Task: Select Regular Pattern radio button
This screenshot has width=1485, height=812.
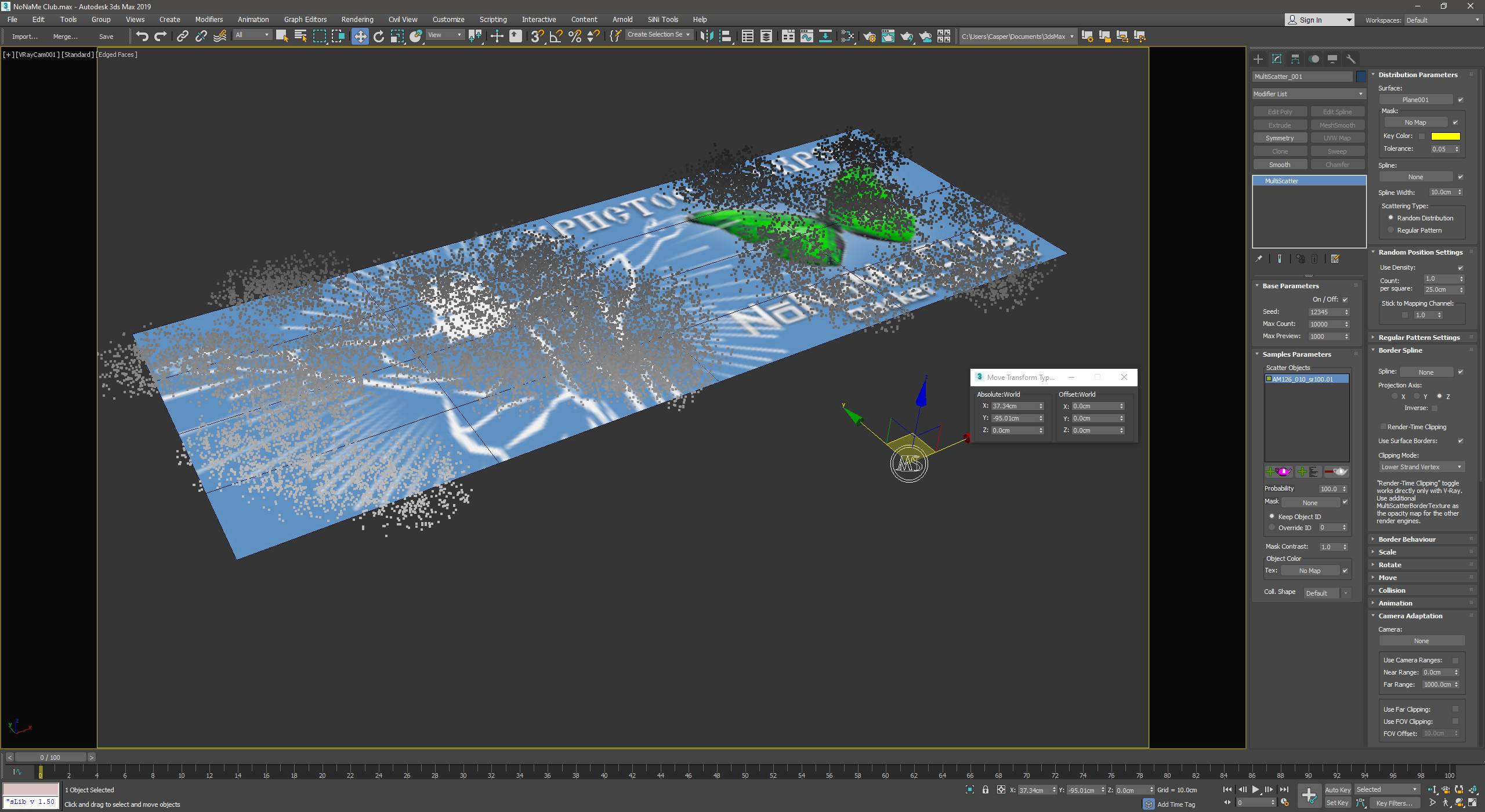Action: [x=1390, y=230]
